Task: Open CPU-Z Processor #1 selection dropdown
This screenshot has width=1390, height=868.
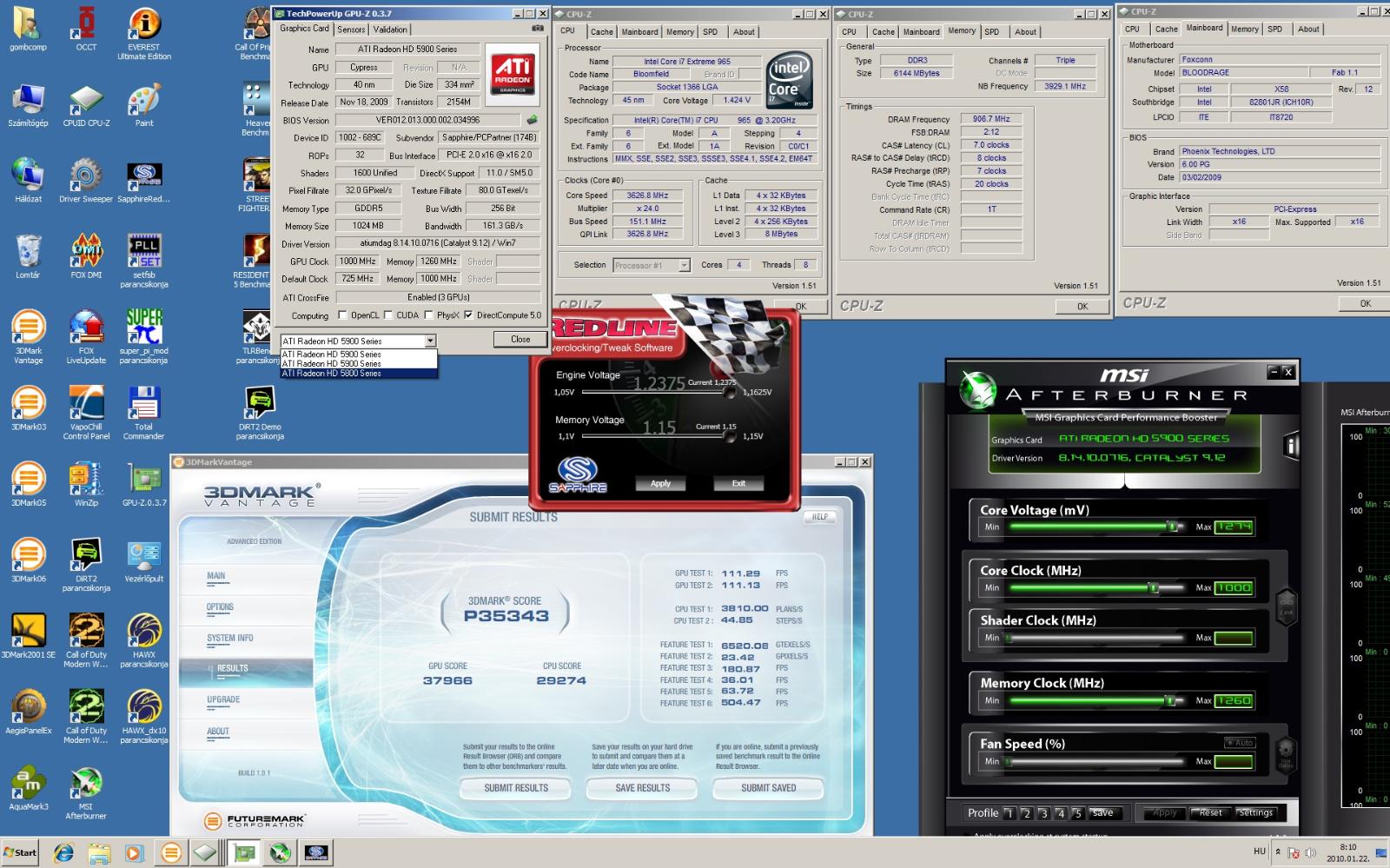Action: pyautogui.click(x=685, y=265)
